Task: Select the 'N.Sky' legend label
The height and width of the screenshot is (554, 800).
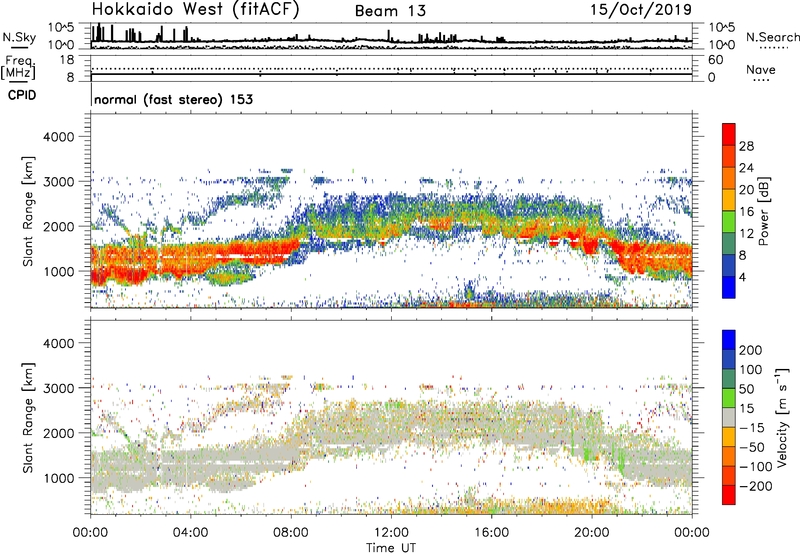Action: coord(19,37)
